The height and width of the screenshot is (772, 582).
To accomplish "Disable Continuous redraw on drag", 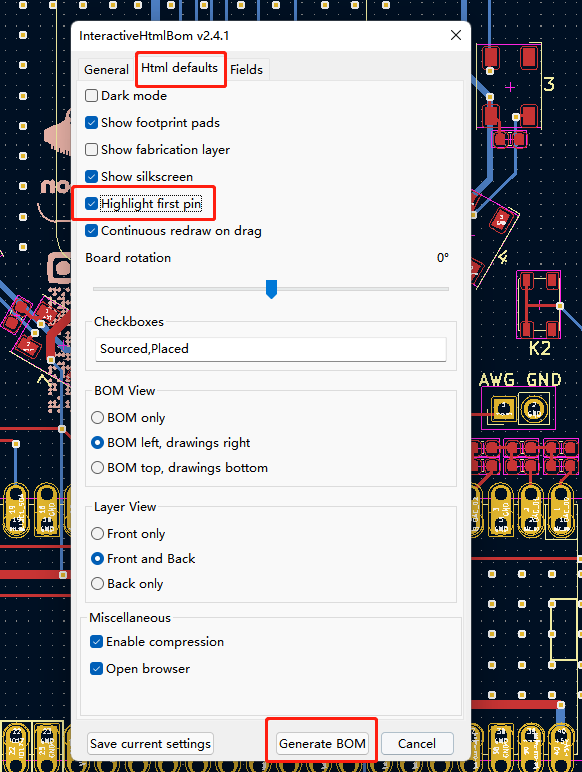I will 92,230.
